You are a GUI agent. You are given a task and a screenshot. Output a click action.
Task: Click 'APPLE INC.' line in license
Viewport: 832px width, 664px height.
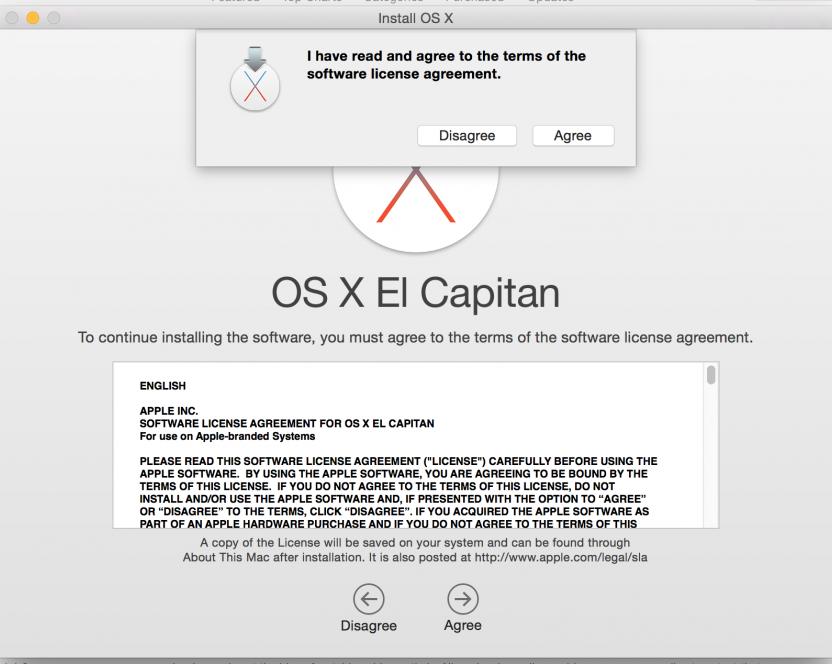169,411
